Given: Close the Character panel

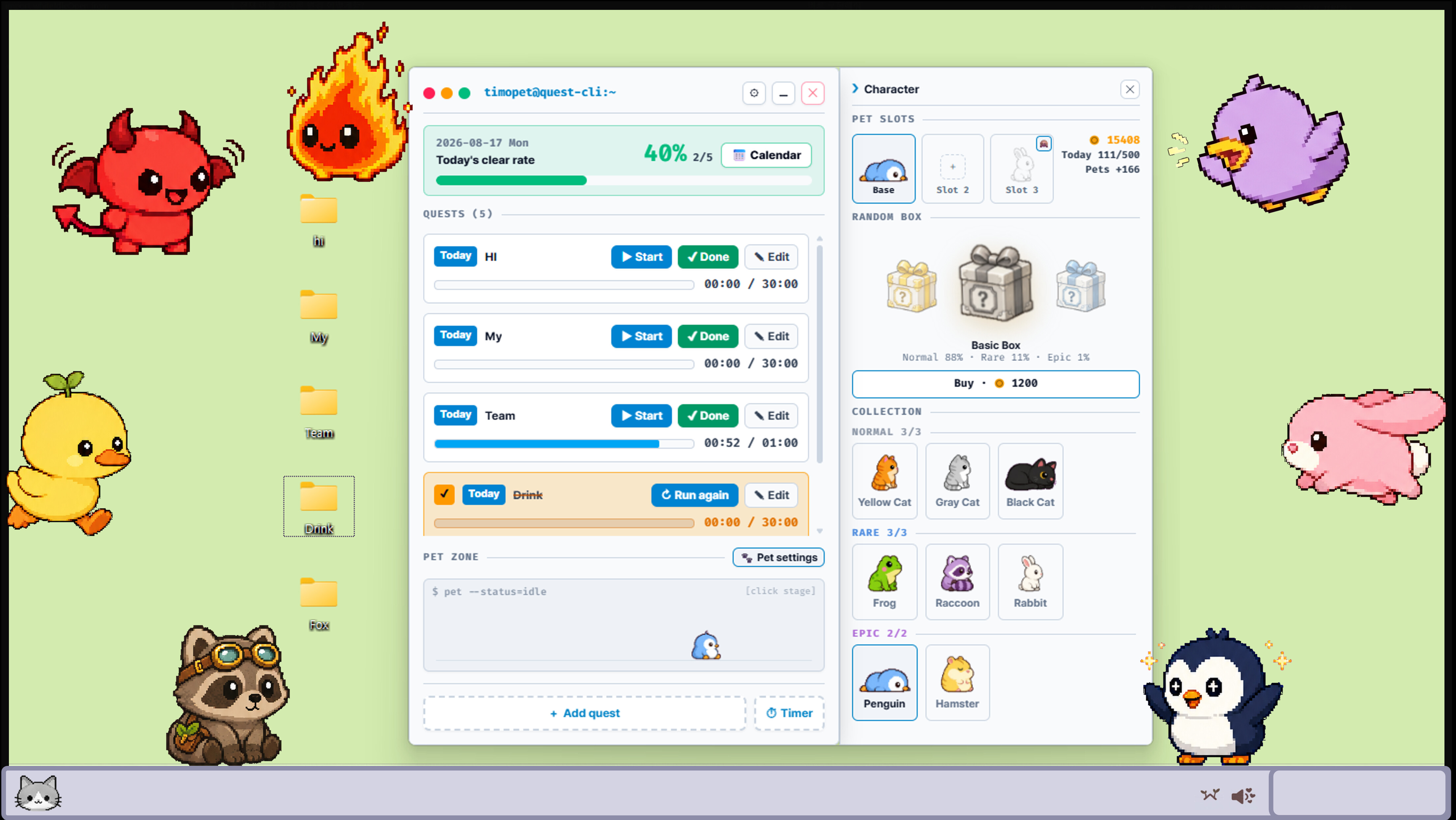Looking at the screenshot, I should pos(1129,89).
